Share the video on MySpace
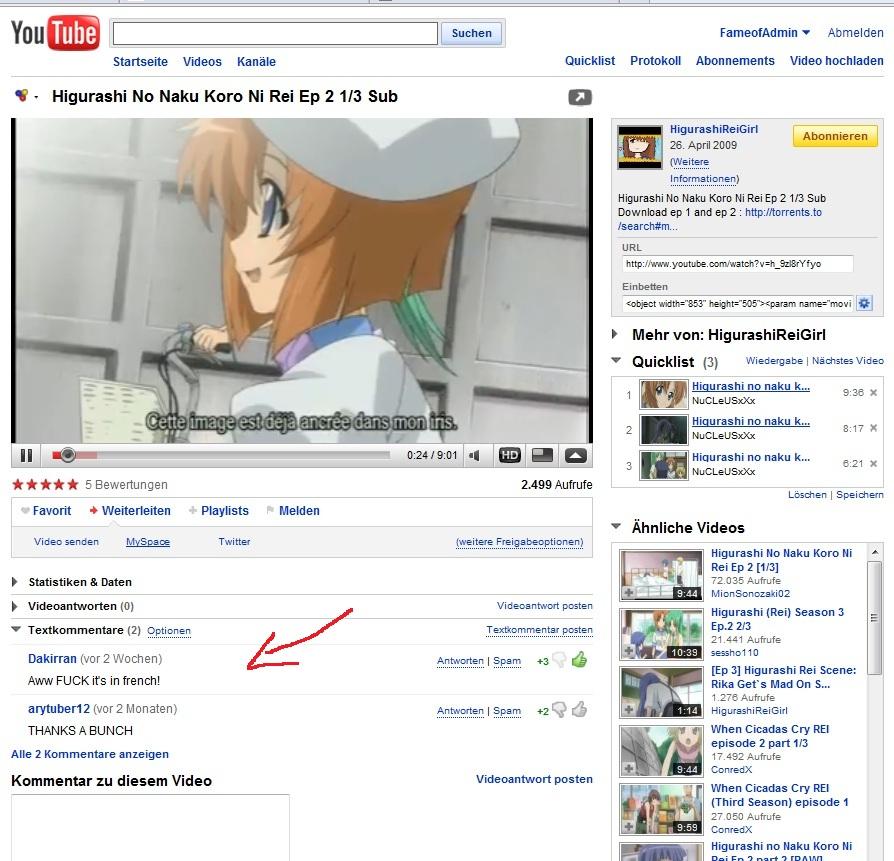 [148, 542]
